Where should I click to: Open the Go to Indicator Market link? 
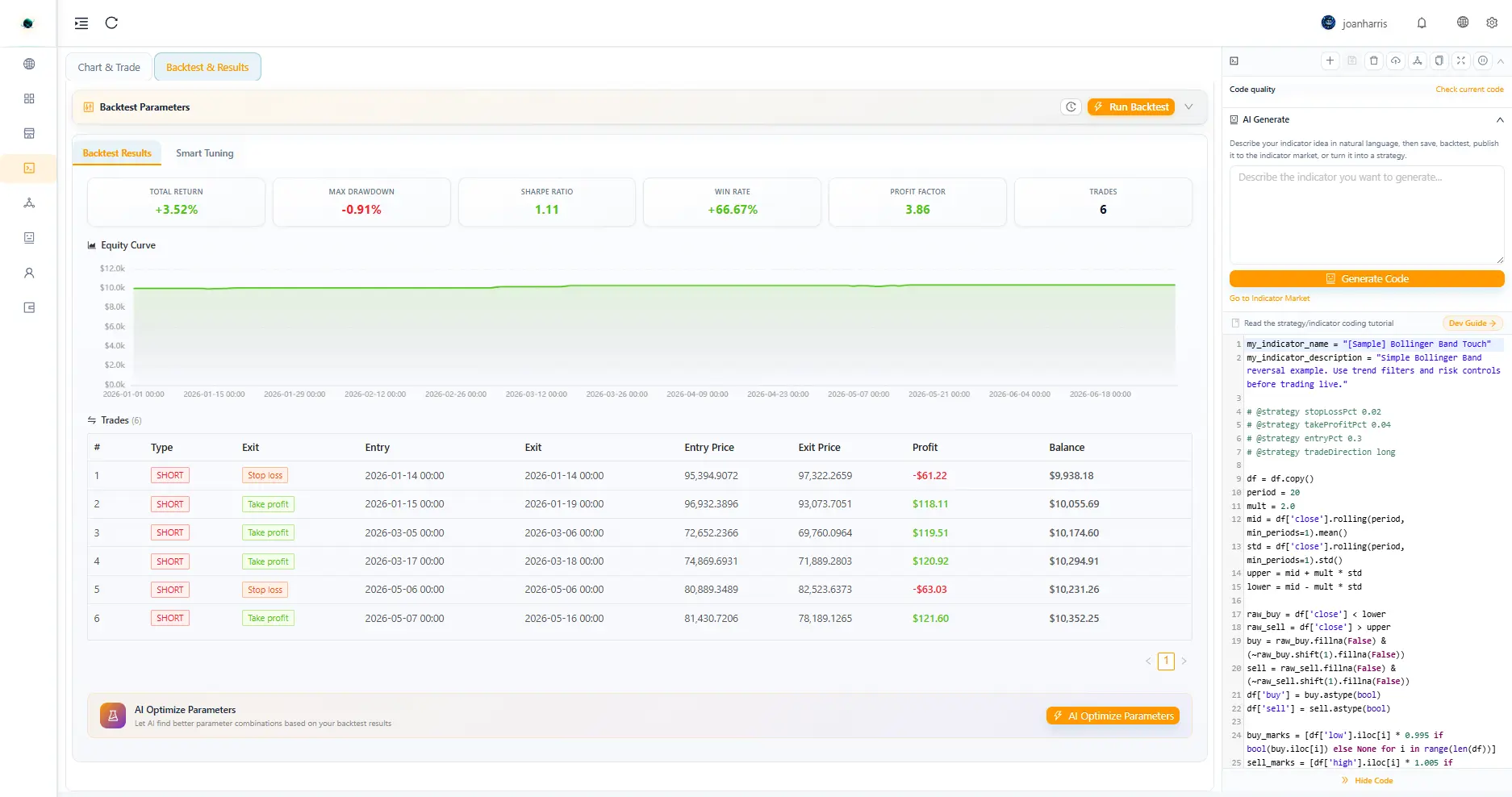click(x=1269, y=298)
